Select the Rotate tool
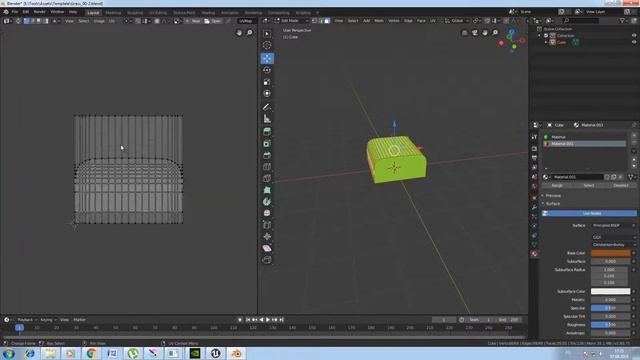Viewport: 640px width, 360px height. (x=267, y=70)
